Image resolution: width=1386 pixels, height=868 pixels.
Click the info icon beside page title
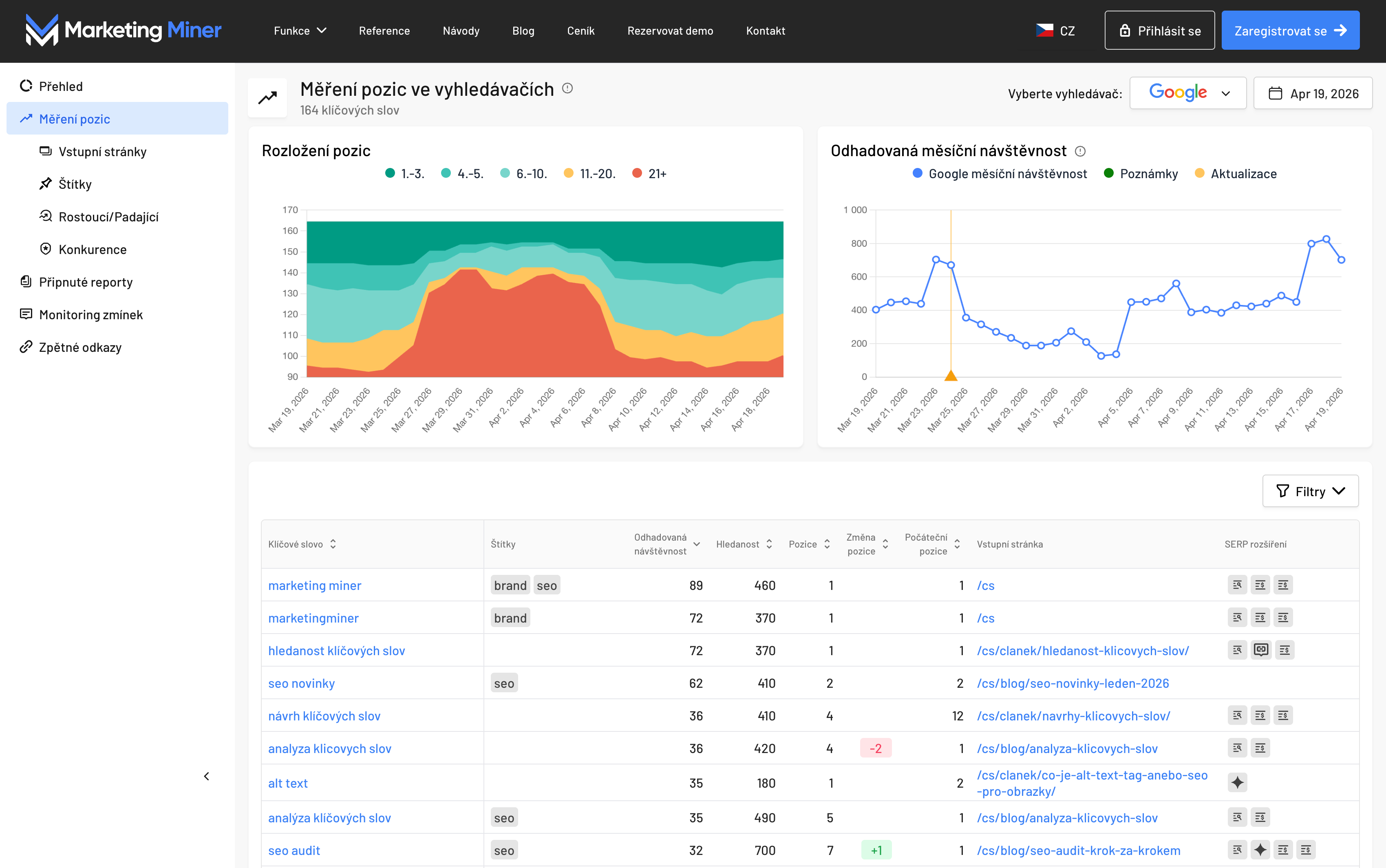pos(567,88)
